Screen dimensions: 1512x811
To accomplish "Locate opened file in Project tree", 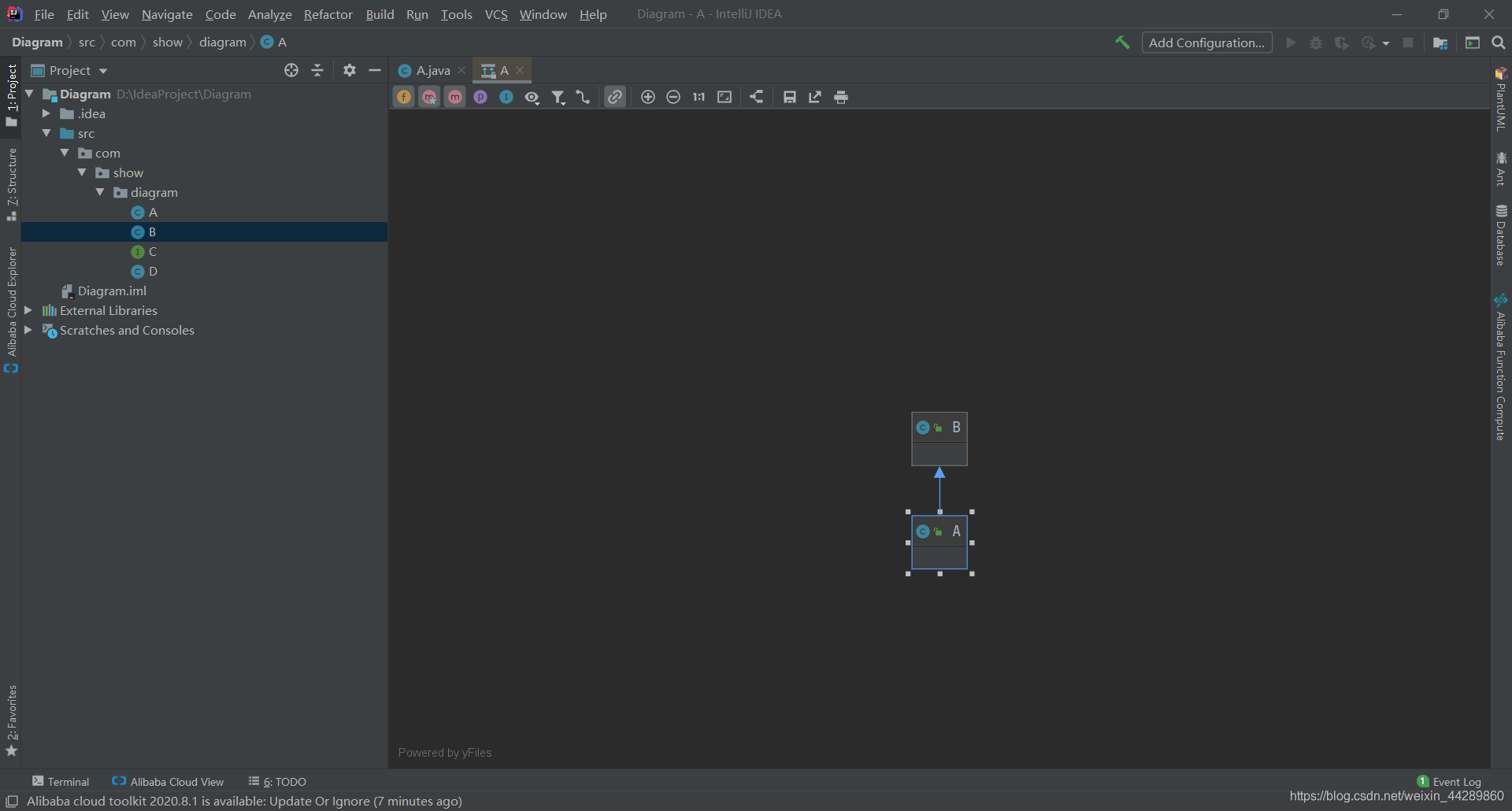I will 291,70.
